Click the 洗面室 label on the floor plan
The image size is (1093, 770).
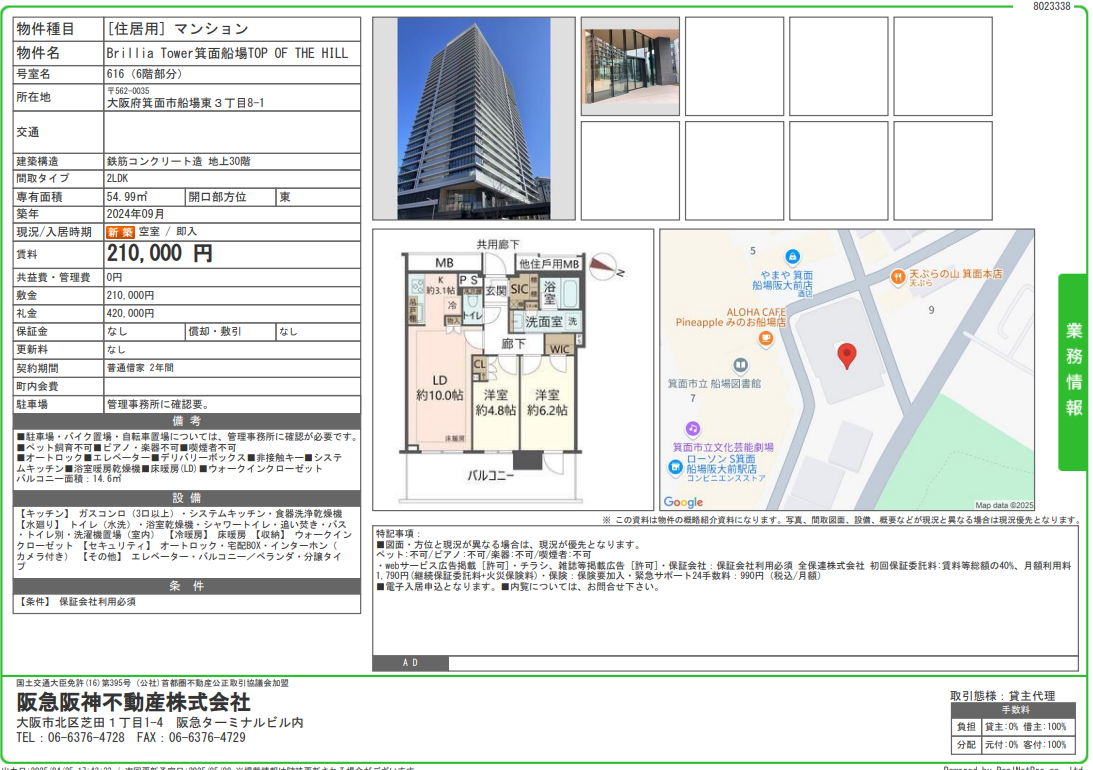click(x=544, y=322)
